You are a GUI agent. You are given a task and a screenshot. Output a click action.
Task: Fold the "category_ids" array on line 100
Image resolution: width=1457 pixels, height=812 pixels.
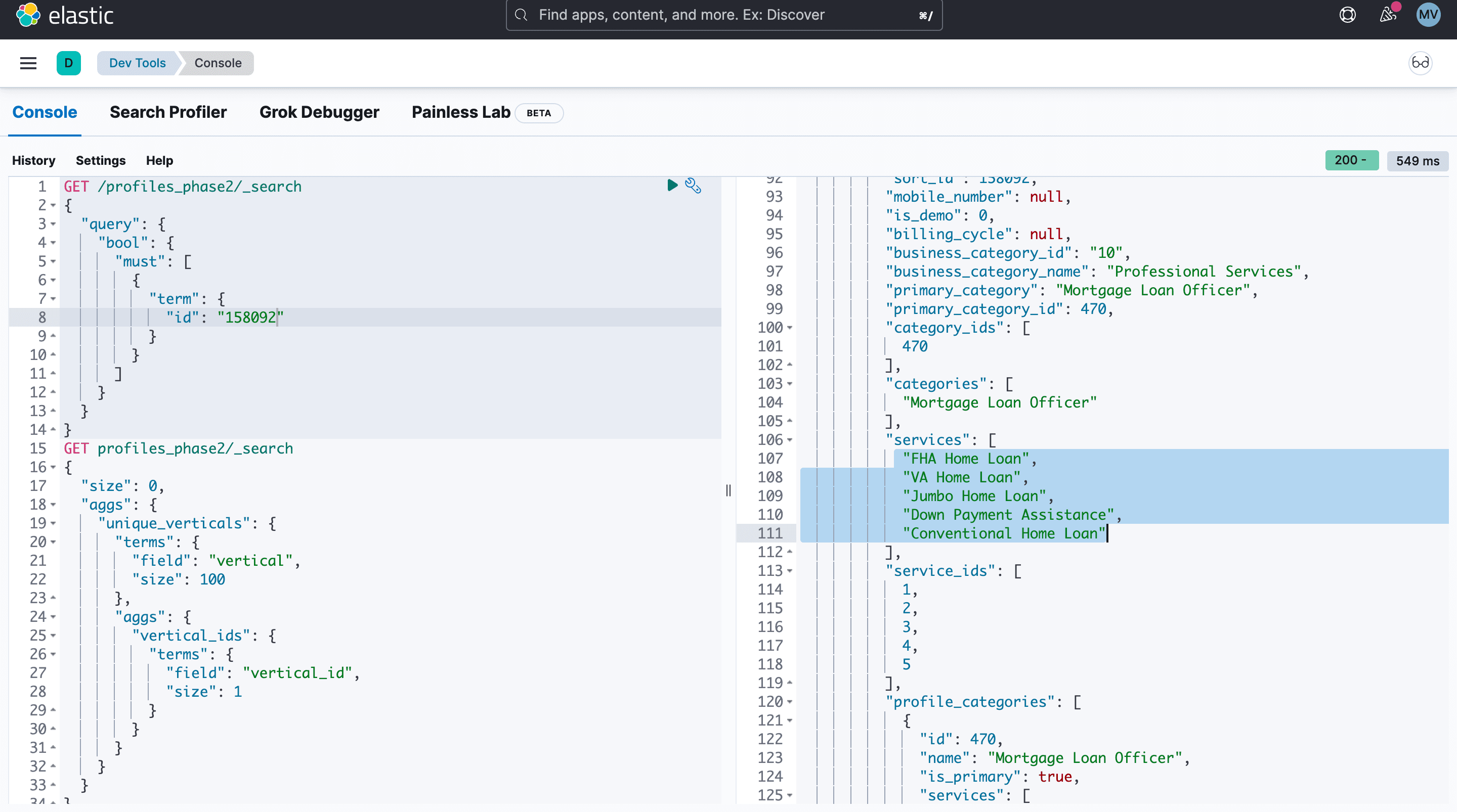click(x=790, y=328)
